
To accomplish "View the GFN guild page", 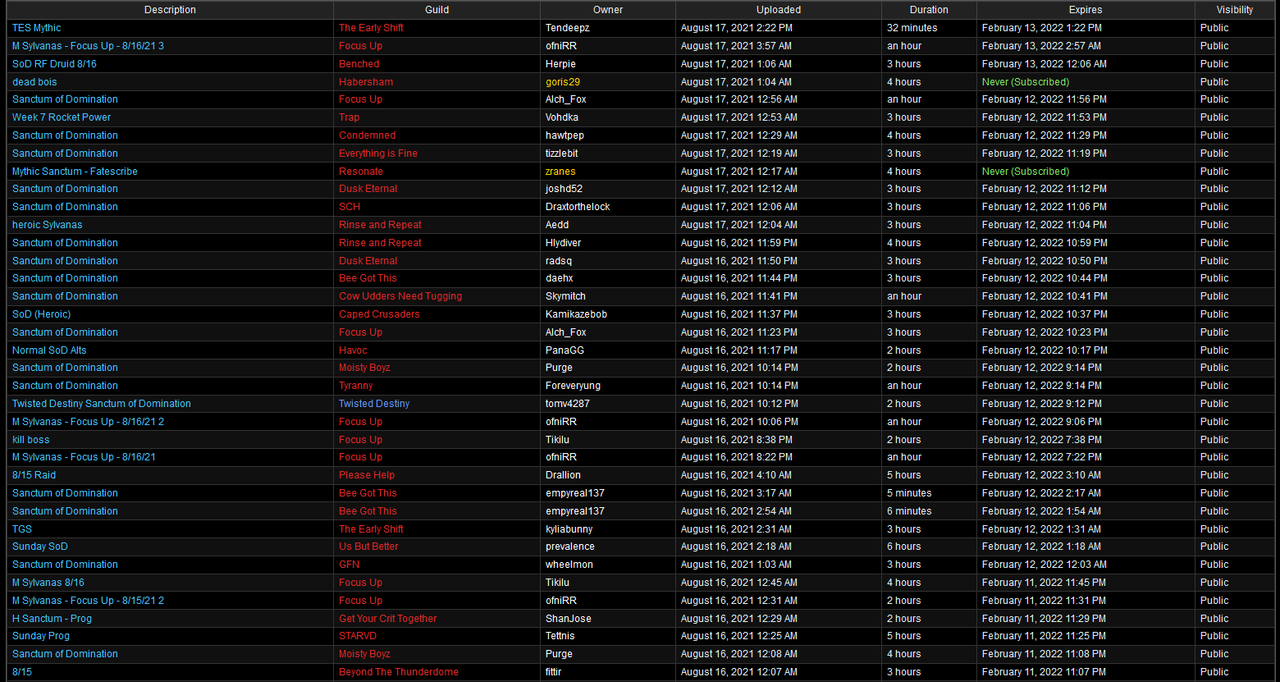I will point(349,565).
